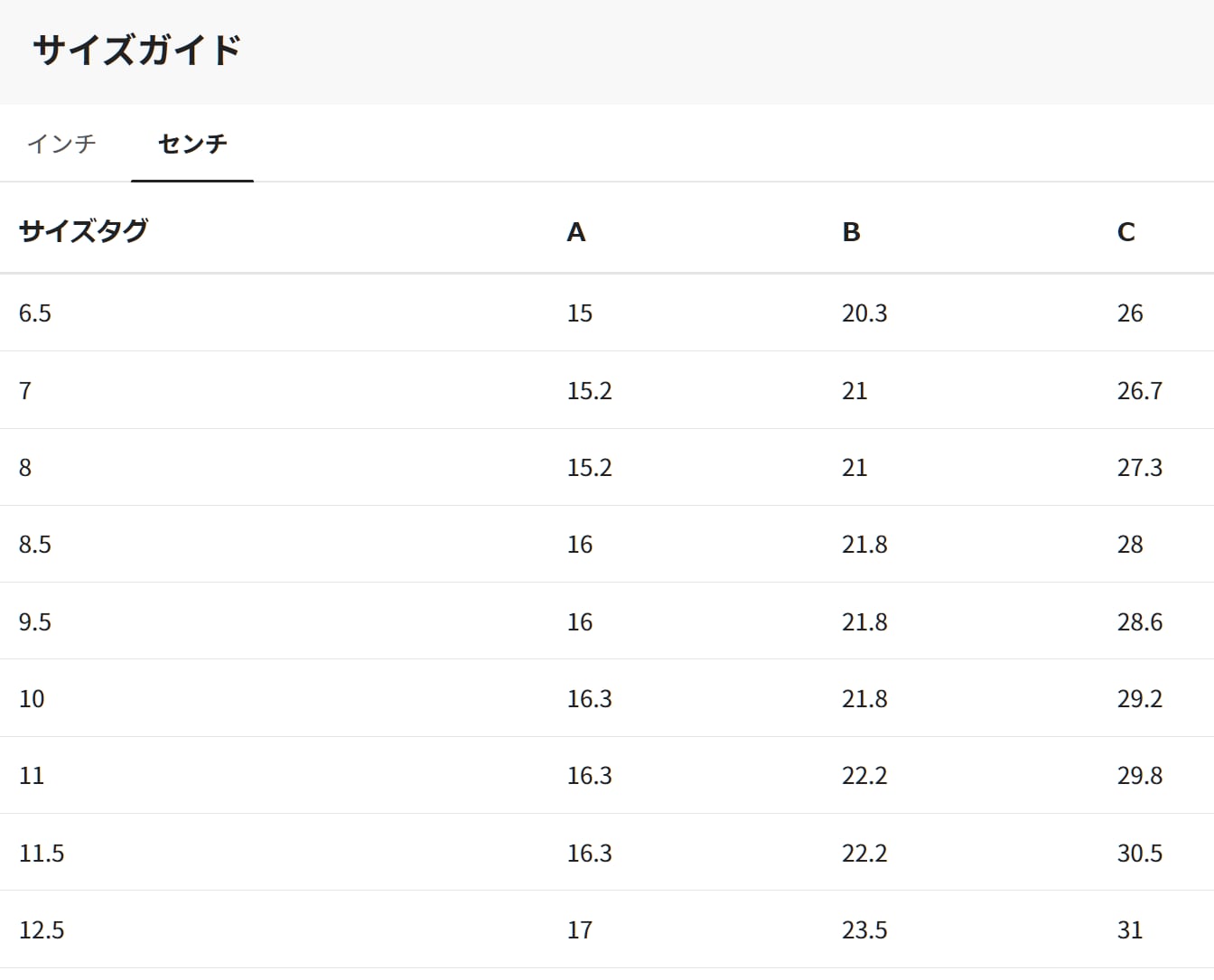Click the 29.8 value for size 11
The image size is (1214, 980).
click(1139, 776)
